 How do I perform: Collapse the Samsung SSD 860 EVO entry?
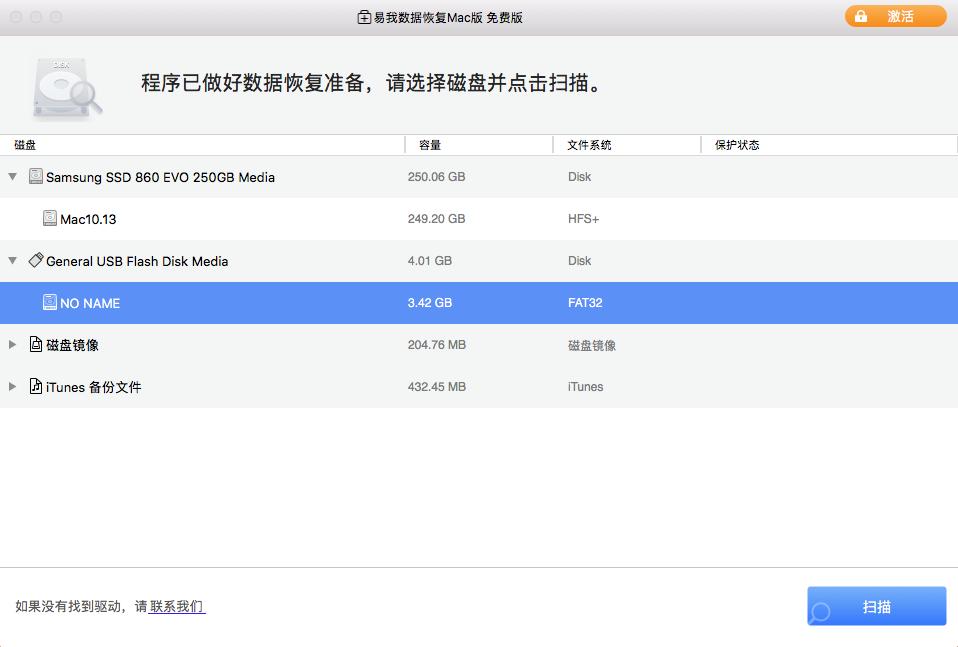pyautogui.click(x=12, y=176)
